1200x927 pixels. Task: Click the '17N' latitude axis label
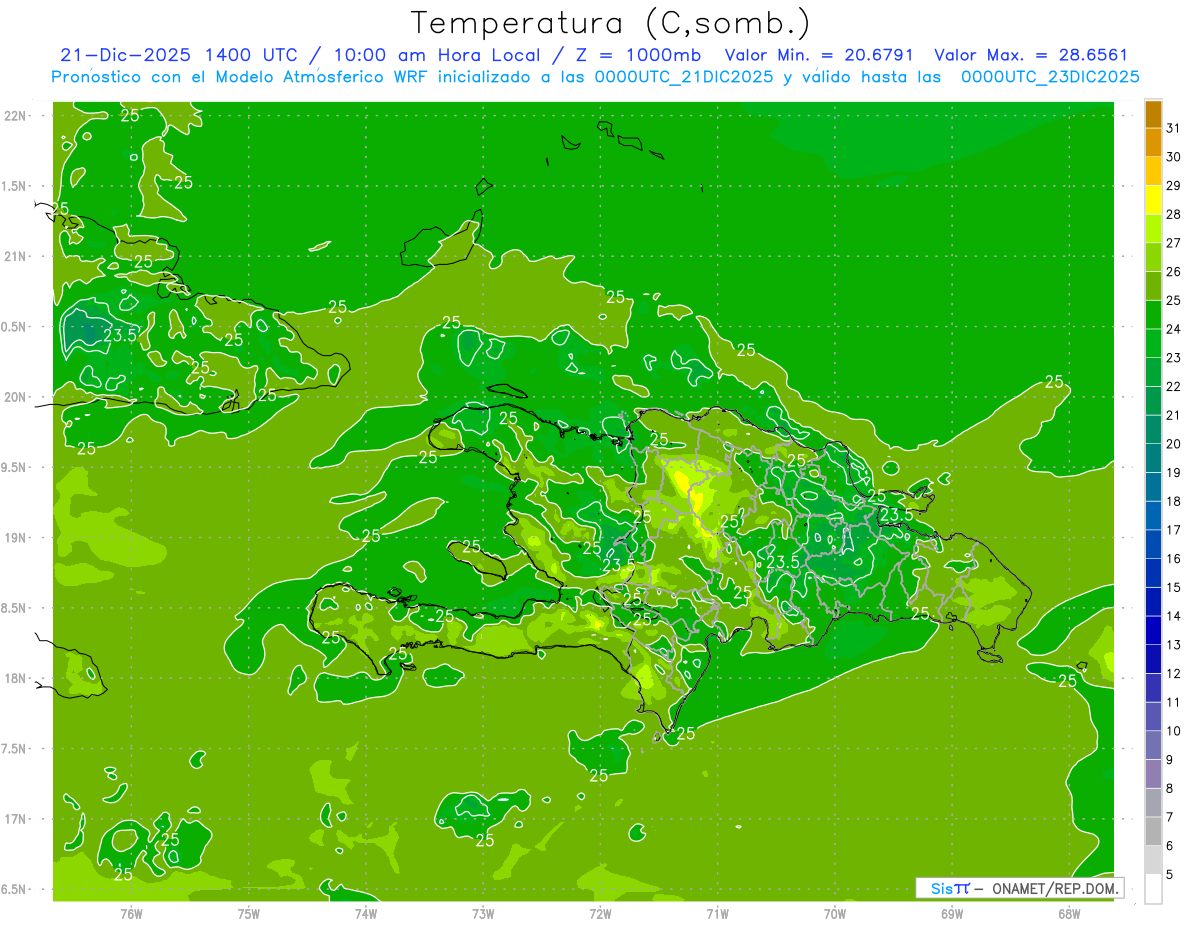point(17,819)
